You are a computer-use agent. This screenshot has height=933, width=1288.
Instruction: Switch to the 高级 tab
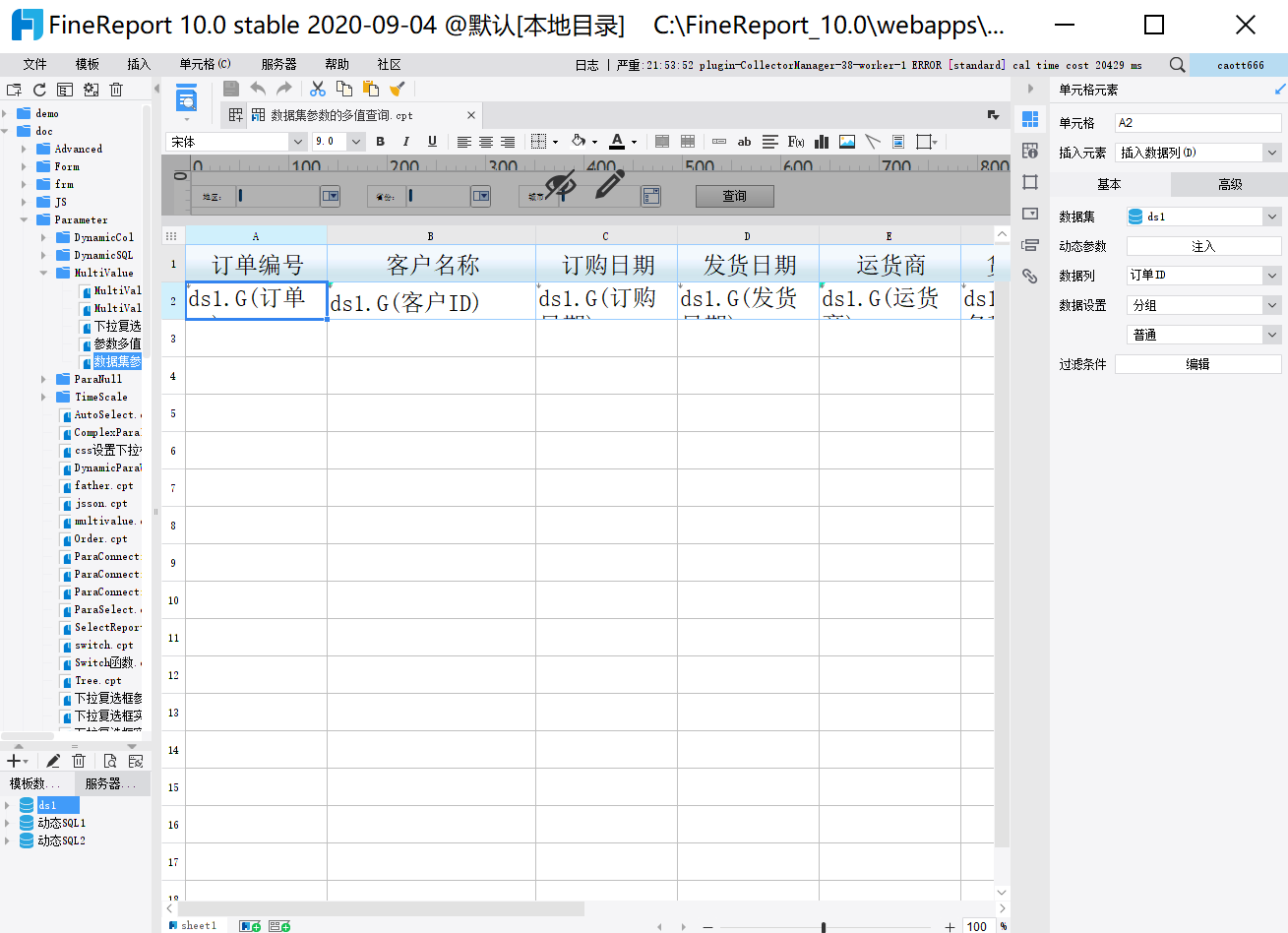(x=1230, y=184)
